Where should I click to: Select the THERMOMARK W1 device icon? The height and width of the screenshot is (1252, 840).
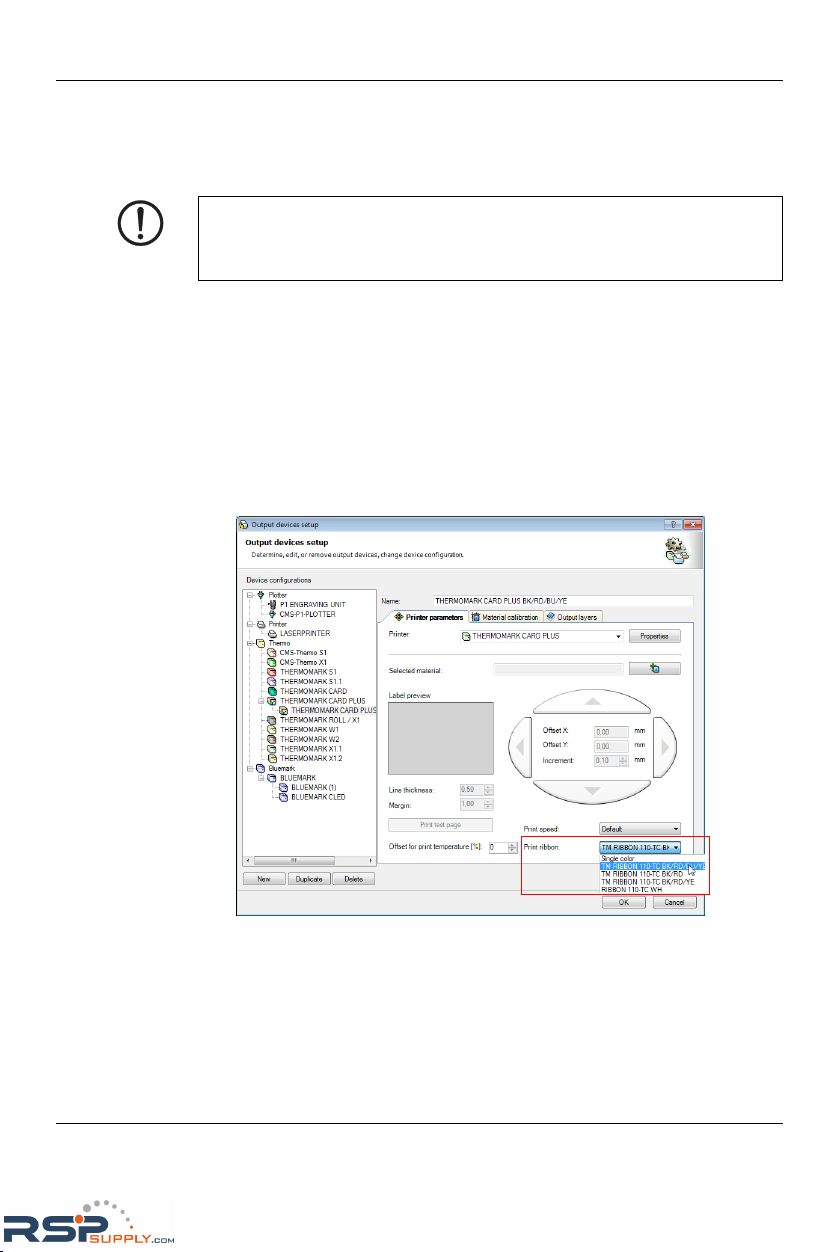coord(272,729)
